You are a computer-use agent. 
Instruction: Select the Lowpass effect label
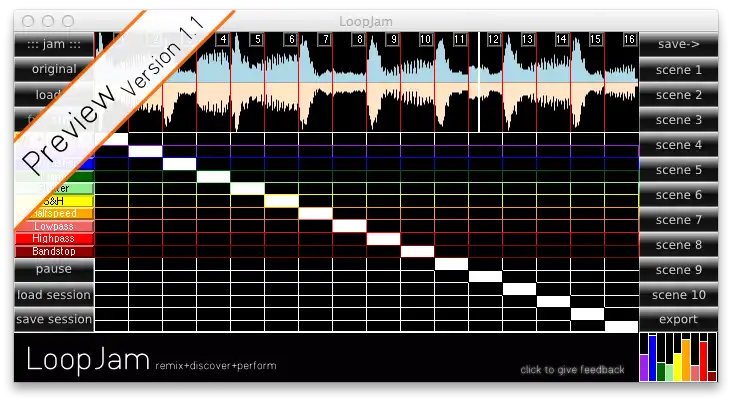[x=54, y=226]
